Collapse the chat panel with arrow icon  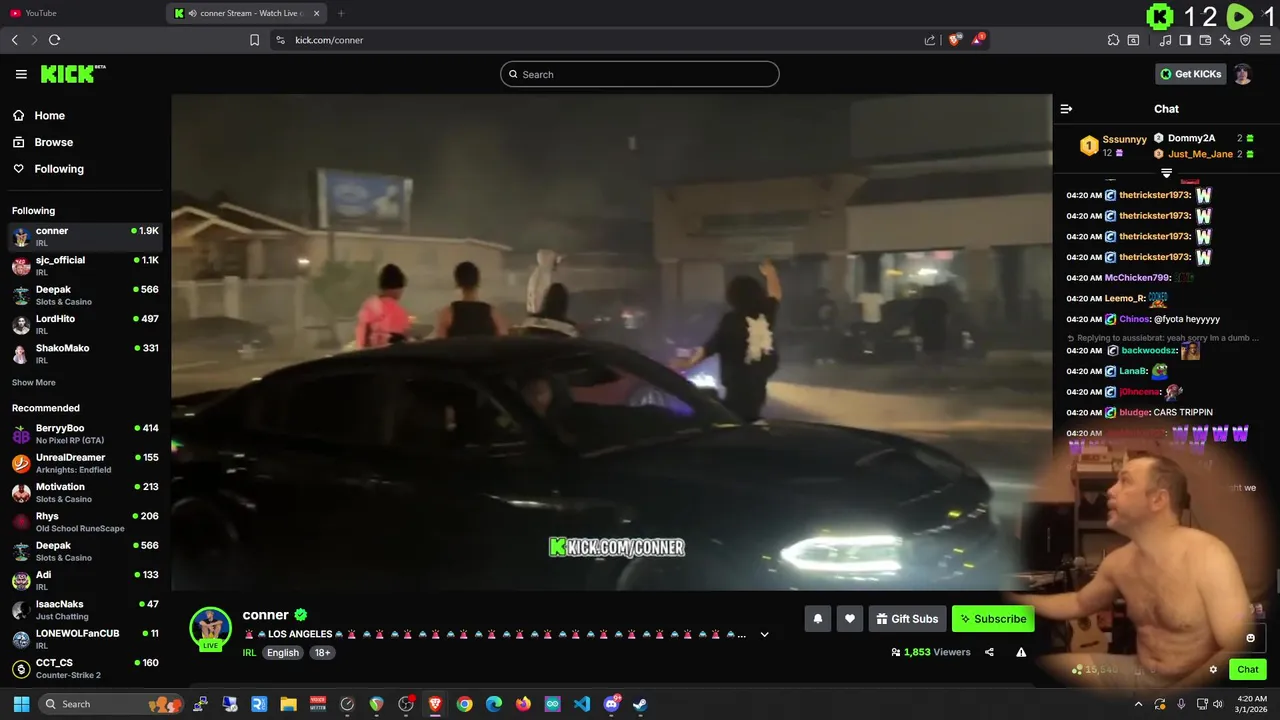coord(1066,109)
